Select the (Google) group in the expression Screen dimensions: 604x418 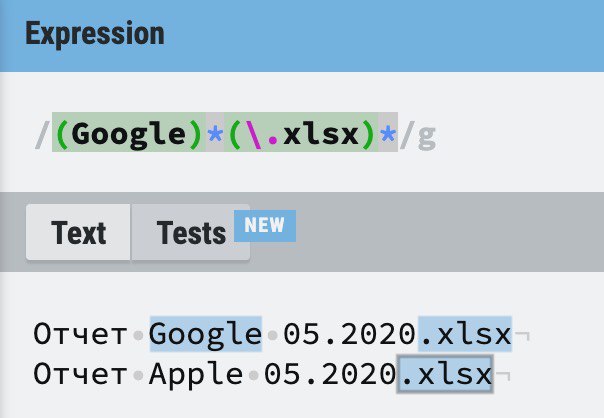click(129, 132)
